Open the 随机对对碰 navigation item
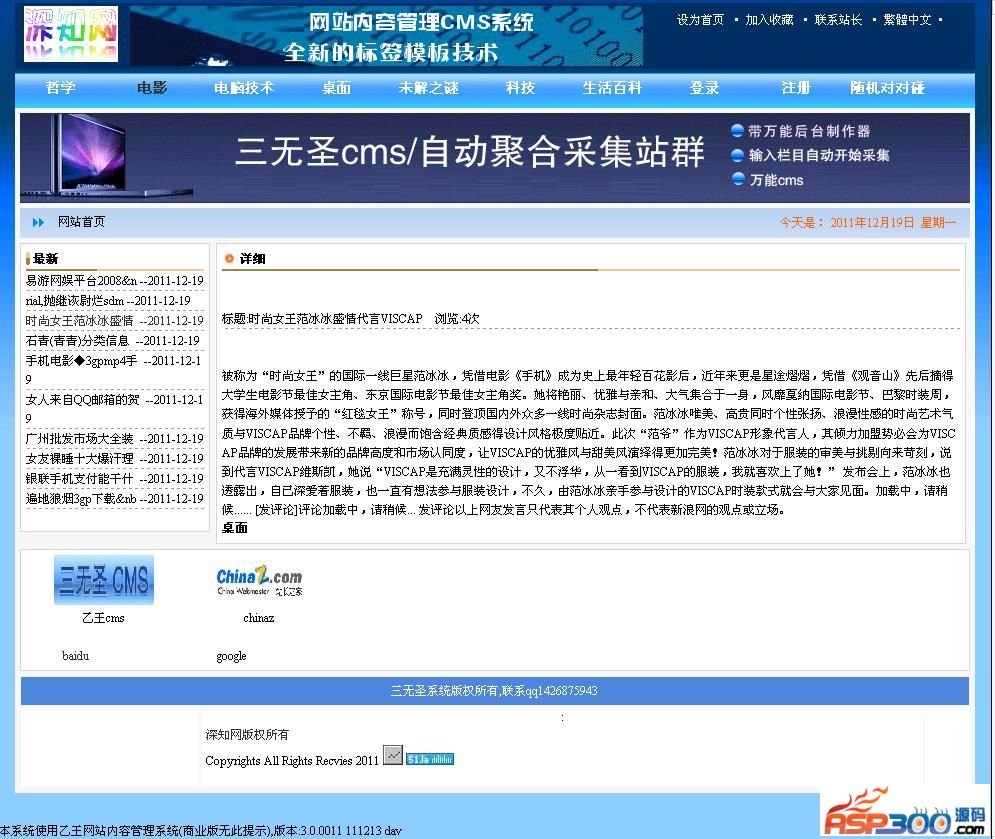Screen dimensions: 995x839 (x=888, y=88)
